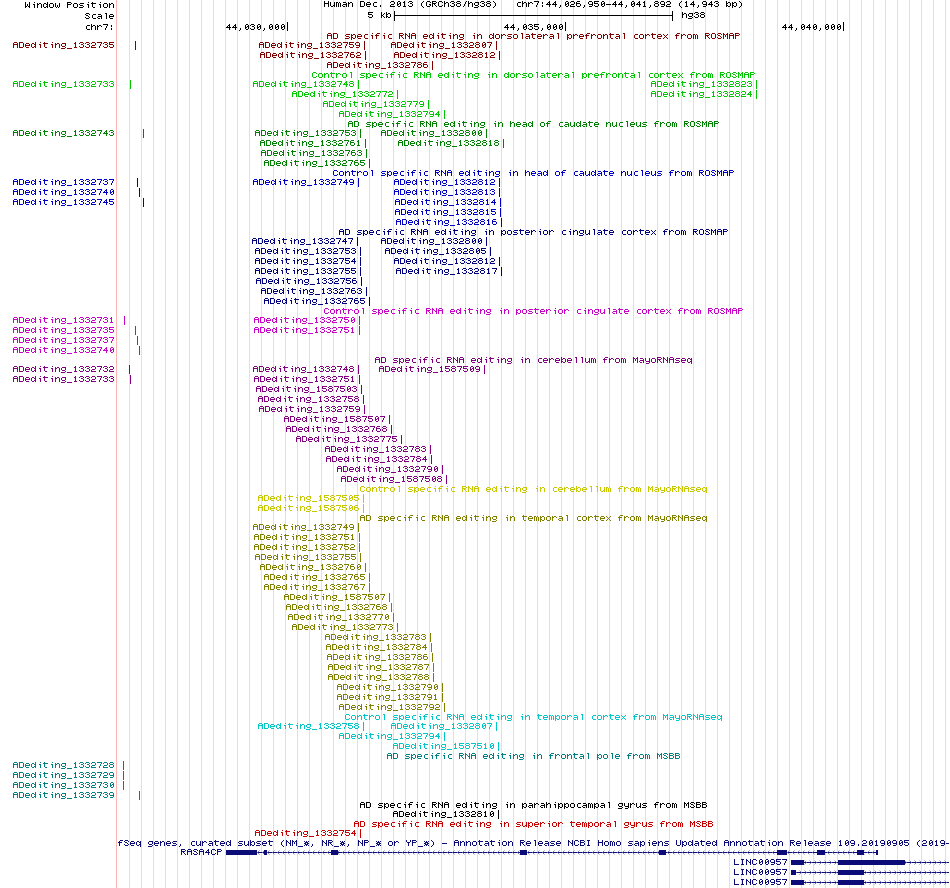Select item ADediting_1332761
The height and width of the screenshot is (888, 950).
point(310,144)
